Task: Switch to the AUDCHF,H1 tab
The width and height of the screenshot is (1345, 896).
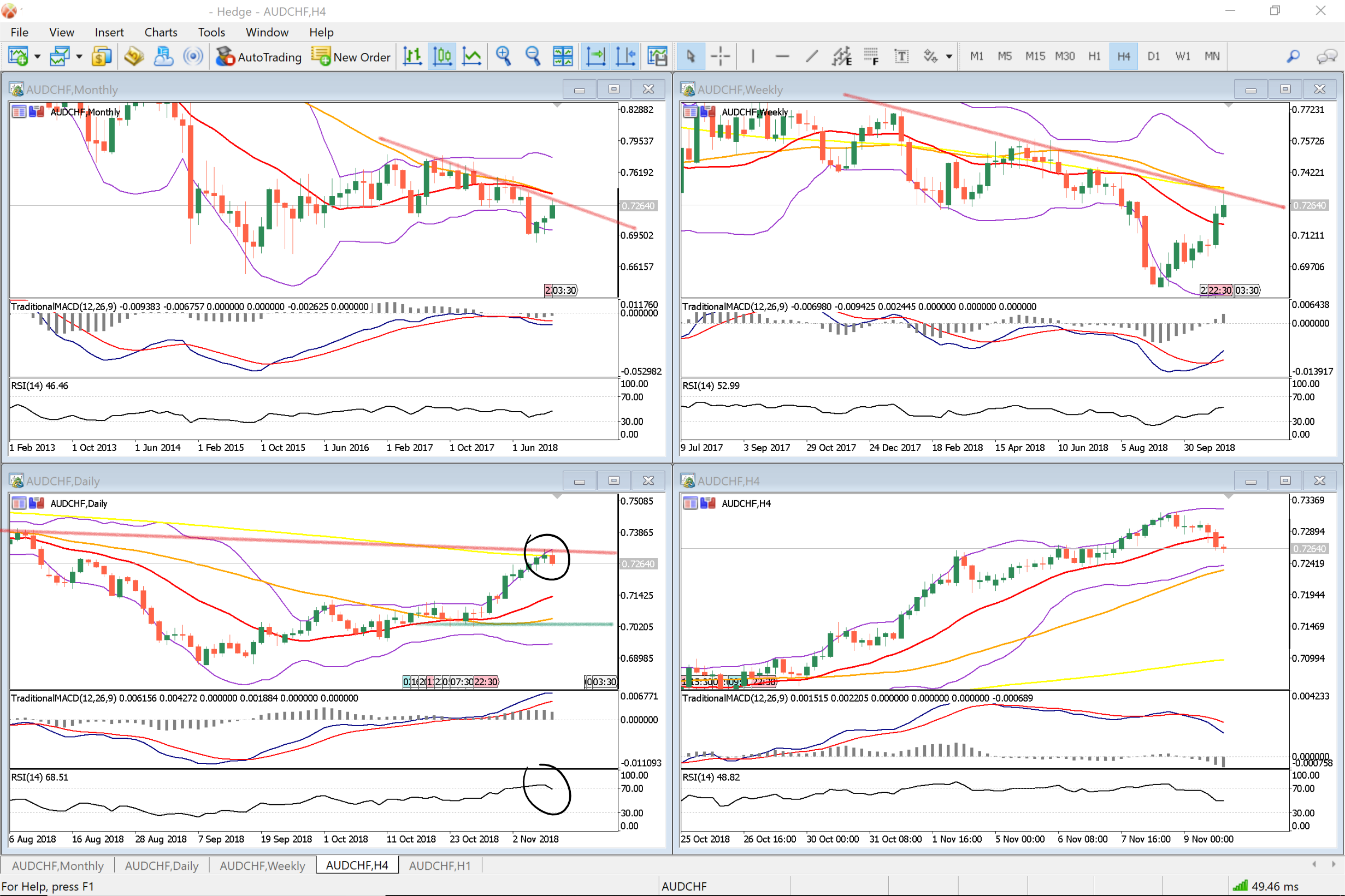Action: pyautogui.click(x=440, y=865)
